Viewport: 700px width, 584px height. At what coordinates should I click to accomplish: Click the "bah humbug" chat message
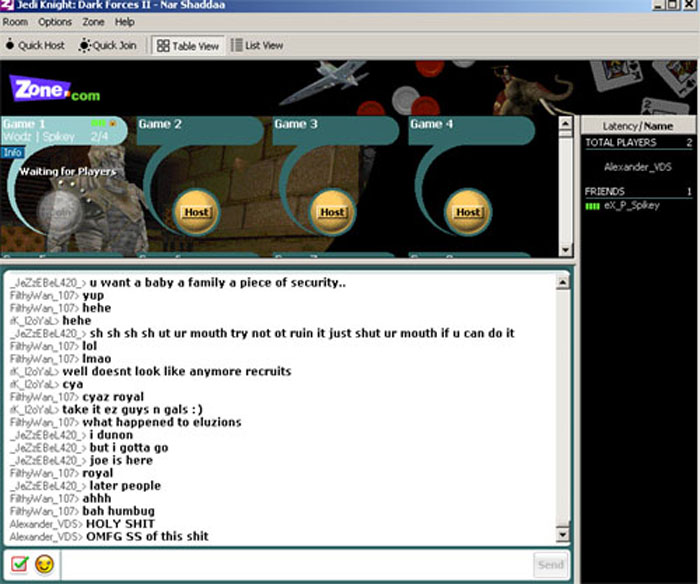pos(118,511)
